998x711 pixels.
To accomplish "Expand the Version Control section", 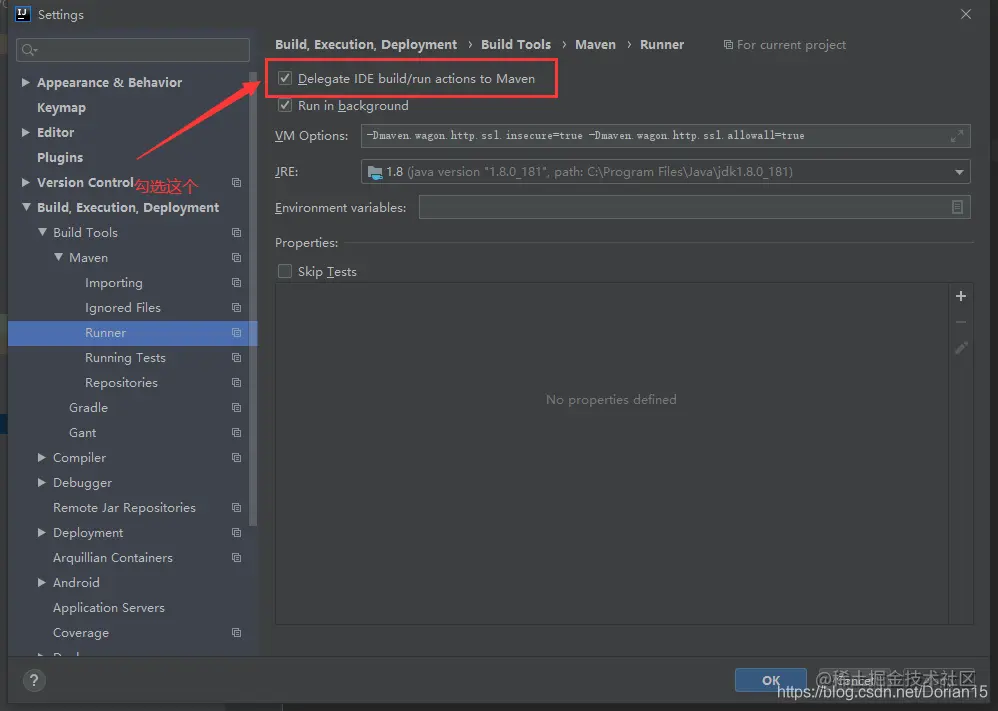I will [25, 182].
